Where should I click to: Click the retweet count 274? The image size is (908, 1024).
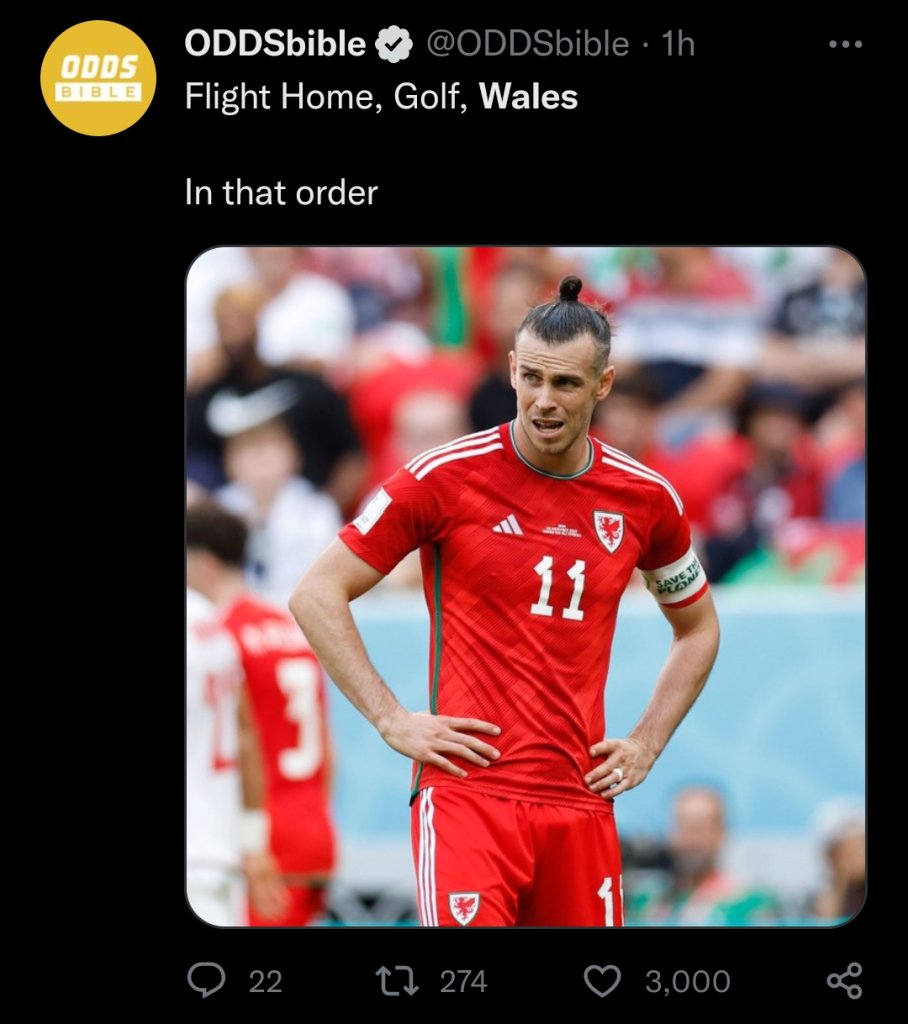463,981
